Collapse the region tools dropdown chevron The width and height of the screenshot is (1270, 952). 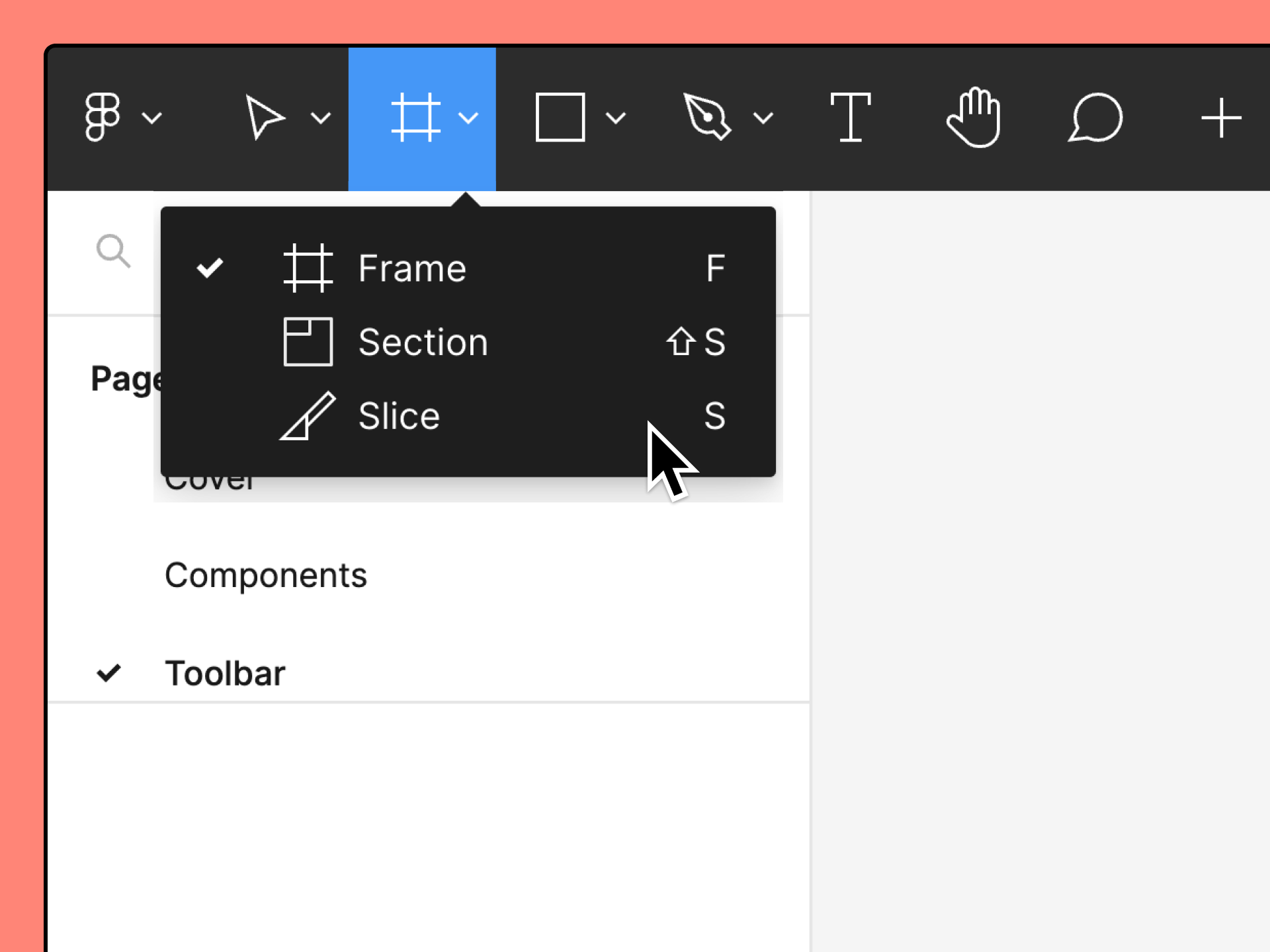(468, 118)
